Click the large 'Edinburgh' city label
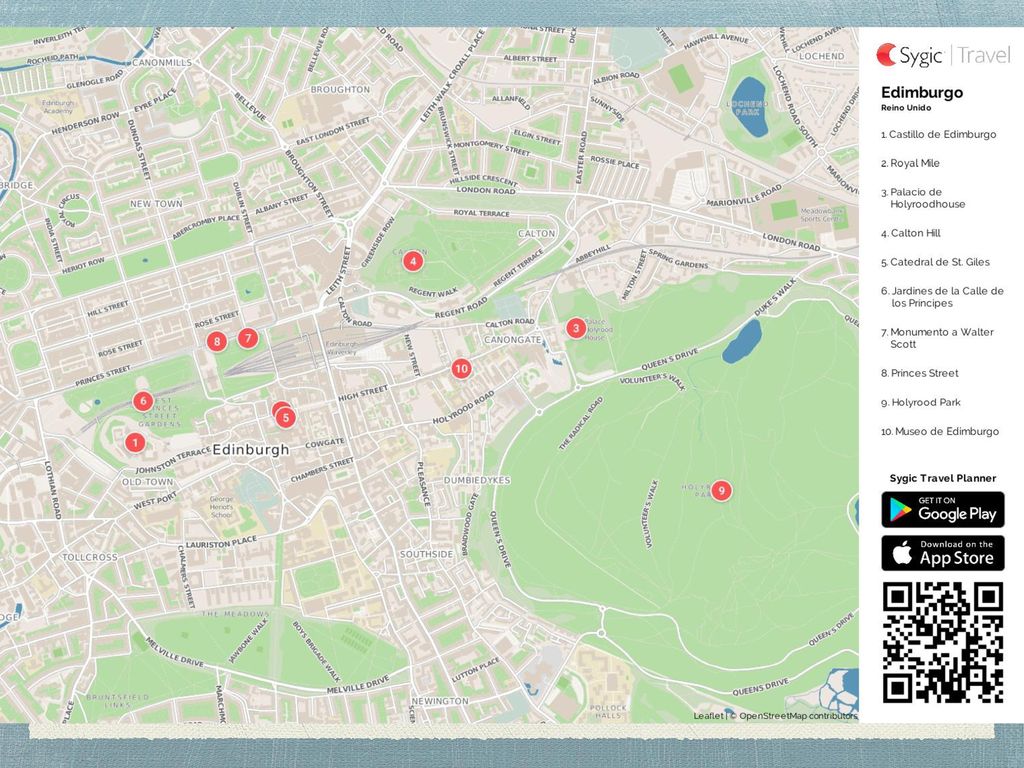The width and height of the screenshot is (1024, 768). tap(251, 450)
